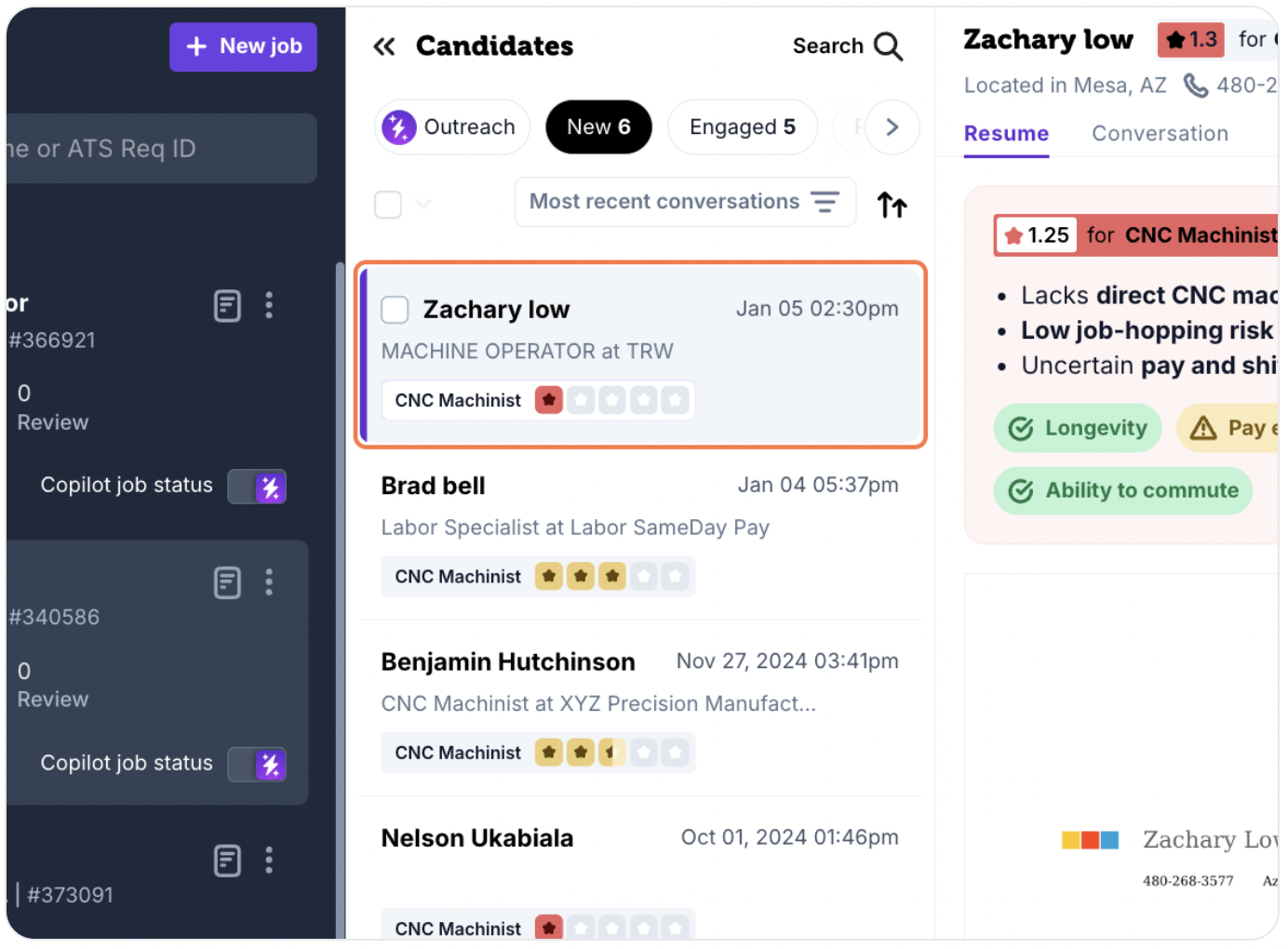Click the New job button
This screenshot has height=949, width=1288.
coord(243,47)
